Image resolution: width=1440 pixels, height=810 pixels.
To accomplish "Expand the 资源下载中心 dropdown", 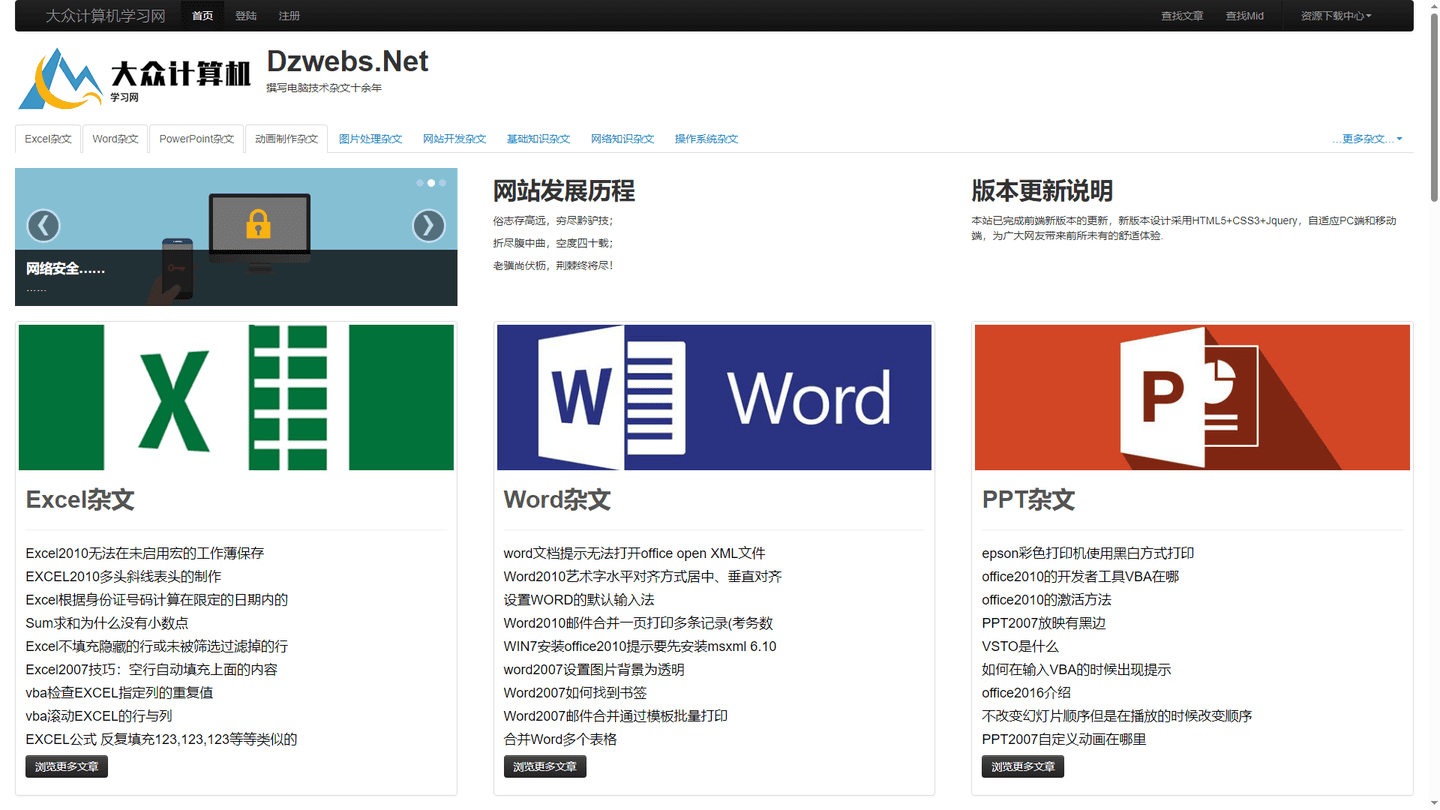I will pos(1336,16).
